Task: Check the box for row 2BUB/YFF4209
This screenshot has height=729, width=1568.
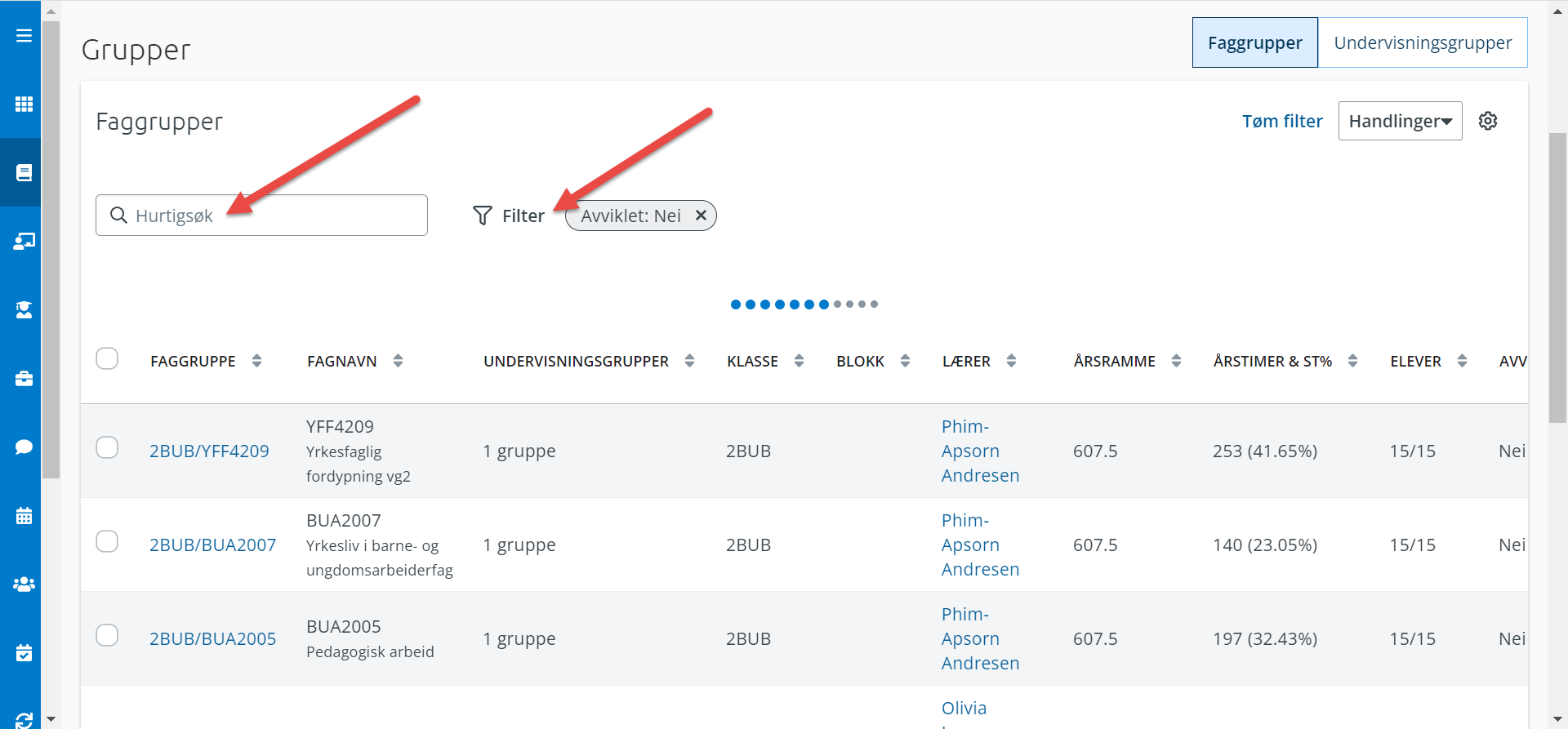Action: click(107, 447)
